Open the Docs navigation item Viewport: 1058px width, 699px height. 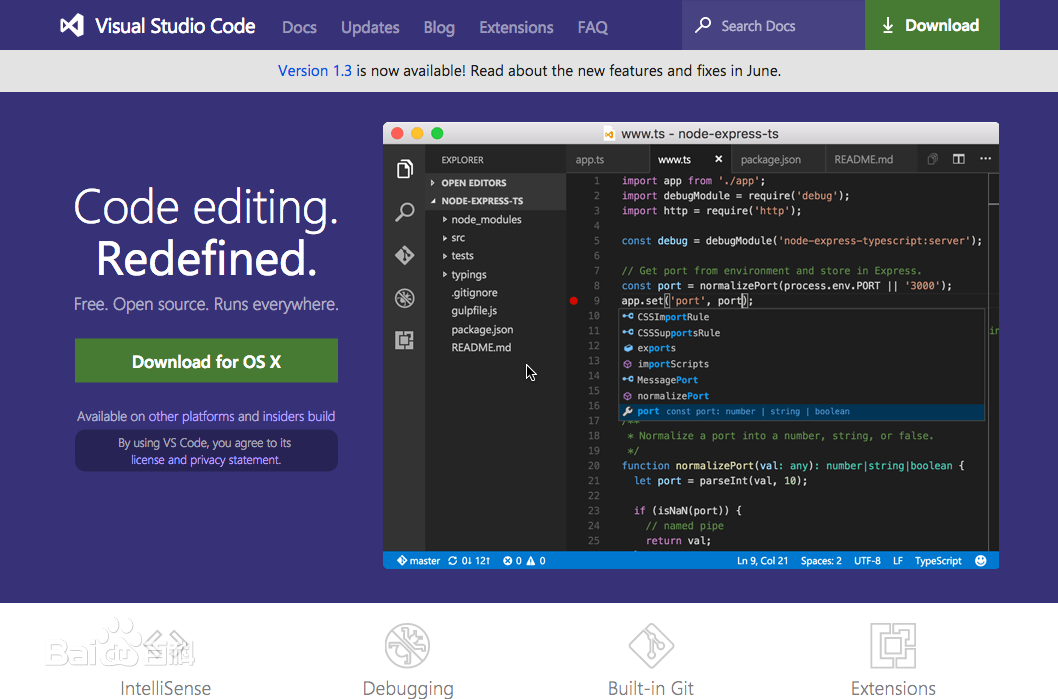coord(299,27)
